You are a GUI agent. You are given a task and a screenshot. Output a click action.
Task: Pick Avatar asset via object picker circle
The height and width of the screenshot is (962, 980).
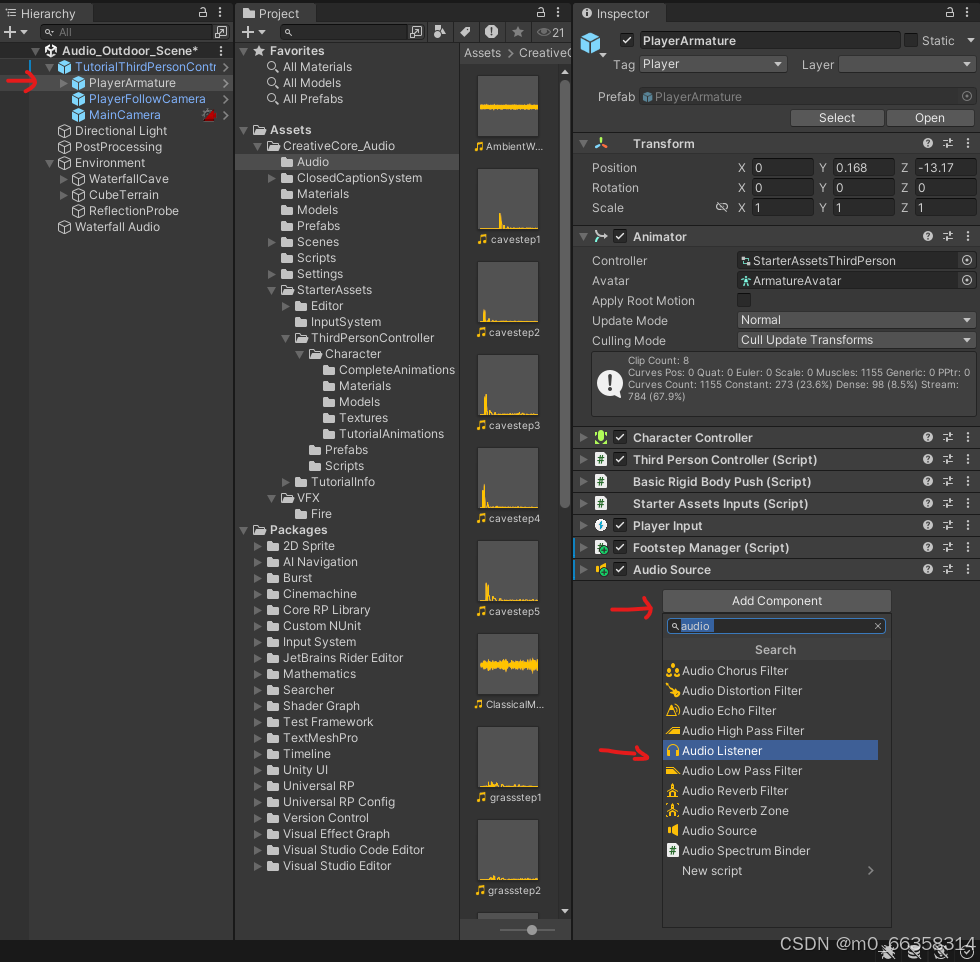(966, 281)
